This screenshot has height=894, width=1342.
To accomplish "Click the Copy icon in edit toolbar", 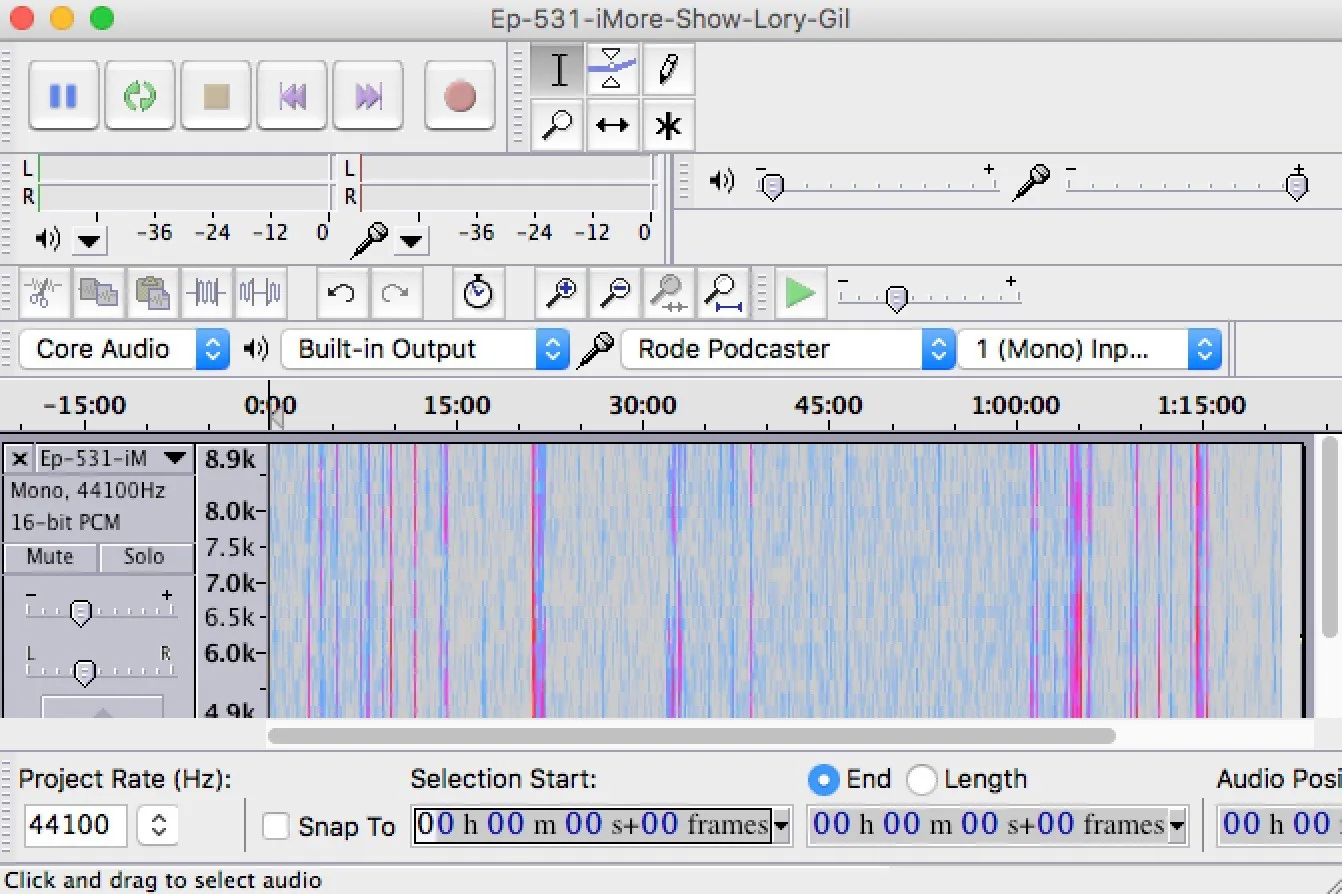I will click(98, 293).
